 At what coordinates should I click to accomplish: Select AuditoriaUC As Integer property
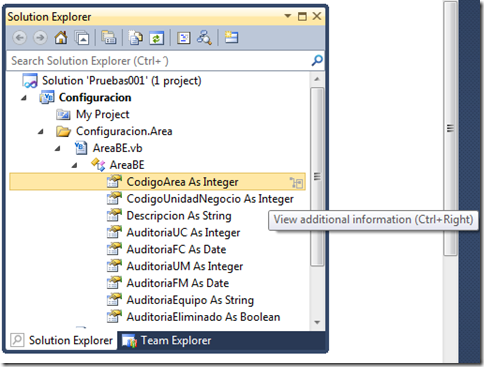tap(183, 233)
